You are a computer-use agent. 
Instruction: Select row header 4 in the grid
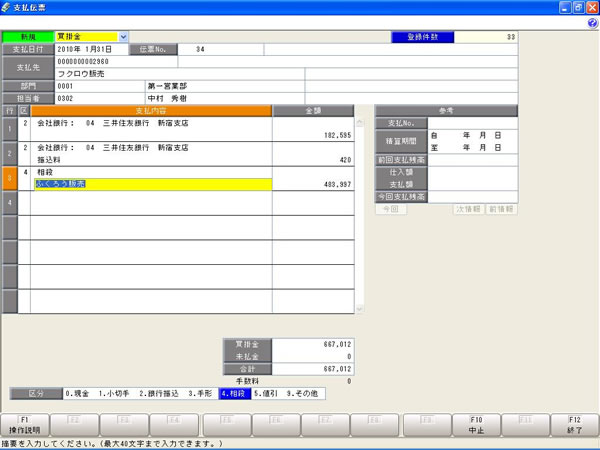10,202
